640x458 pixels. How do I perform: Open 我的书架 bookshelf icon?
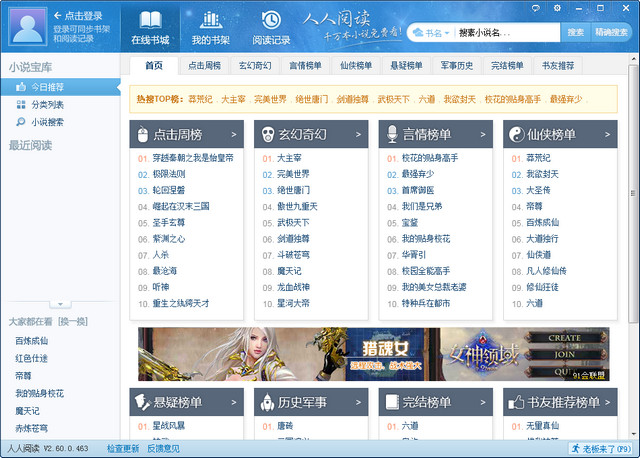coord(211,28)
